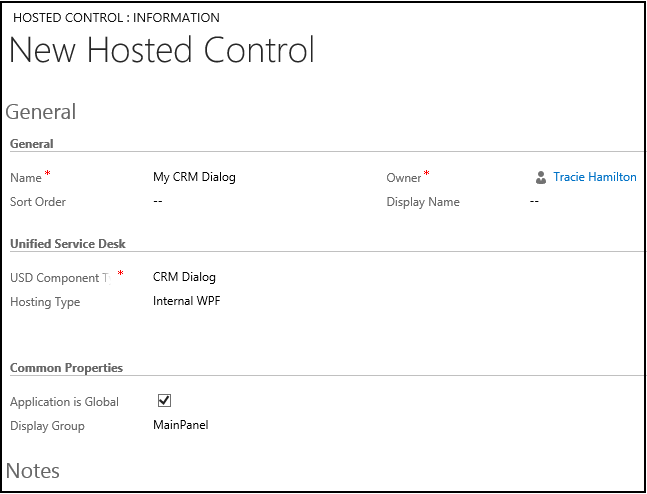Uncheck the Application is Global checkbox
The image size is (647, 494).
point(164,401)
